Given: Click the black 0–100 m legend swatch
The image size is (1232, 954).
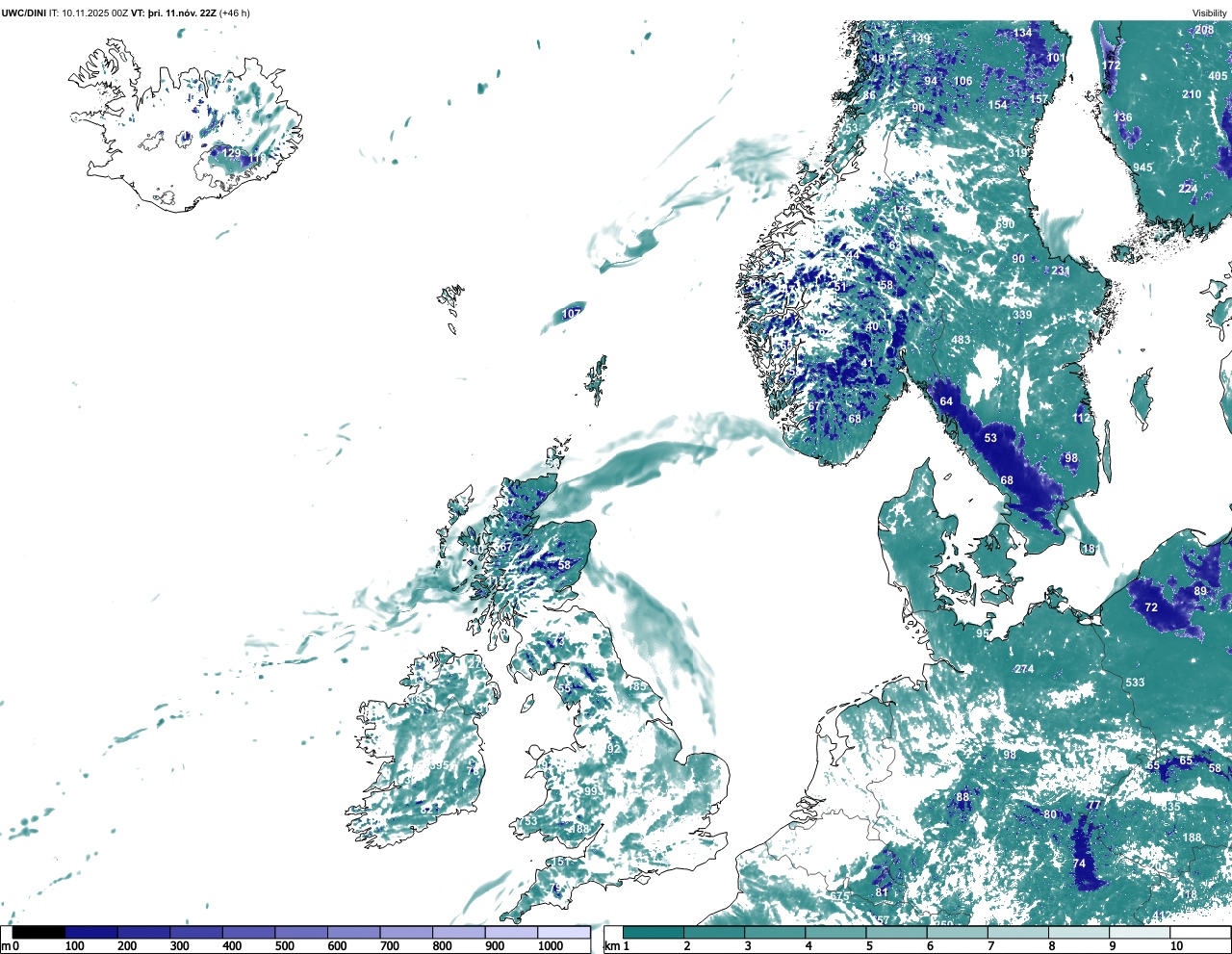Looking at the screenshot, I should (39, 932).
